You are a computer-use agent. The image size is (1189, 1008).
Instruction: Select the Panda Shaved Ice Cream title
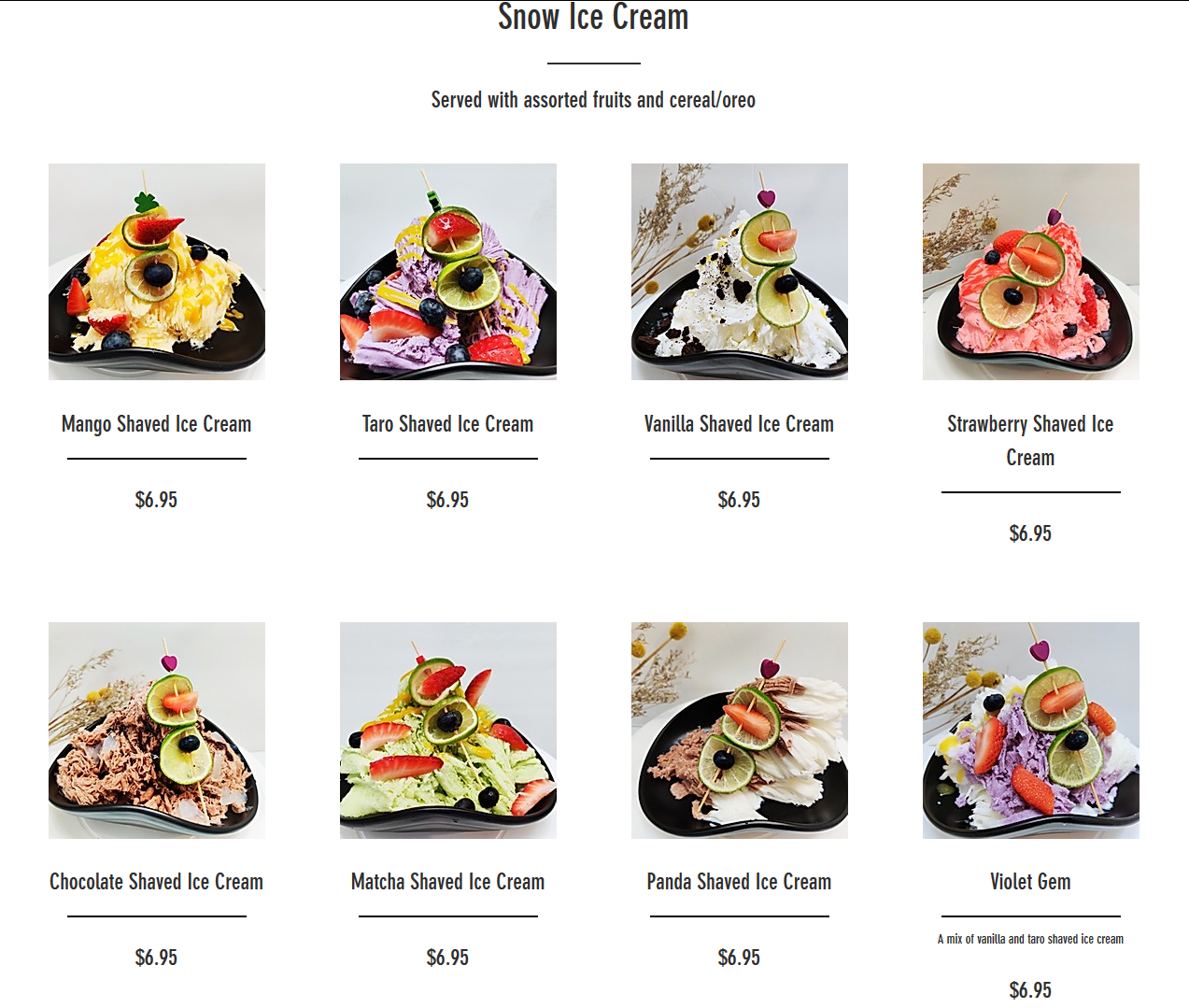click(x=740, y=882)
